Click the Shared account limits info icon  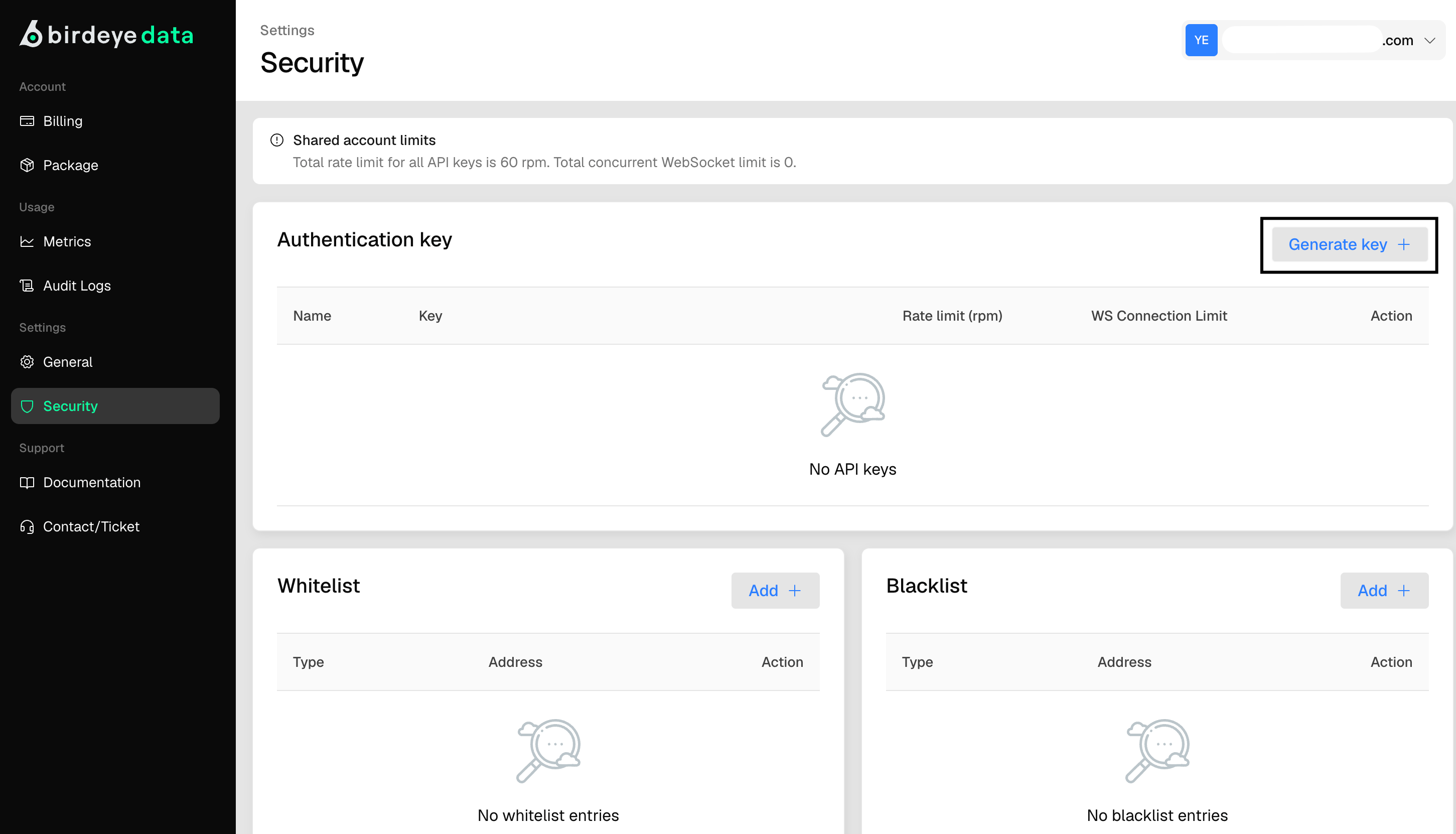tap(277, 141)
